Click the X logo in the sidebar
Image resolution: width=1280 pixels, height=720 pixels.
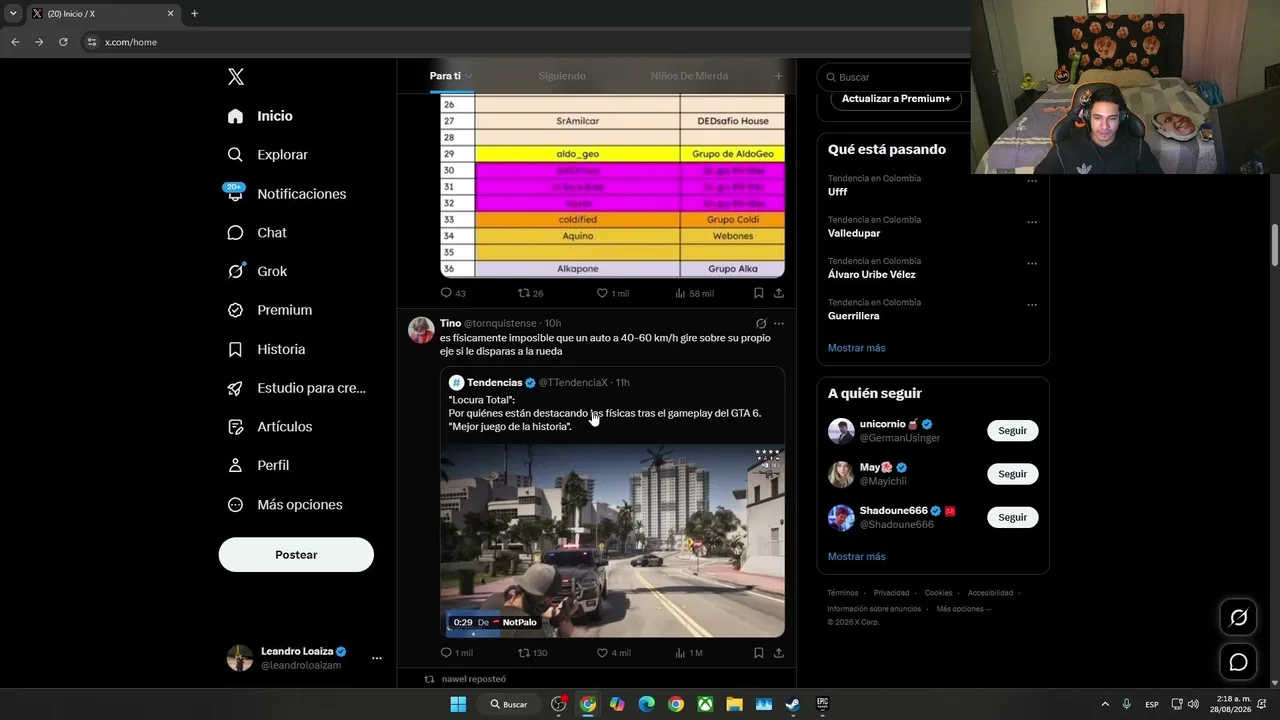pos(235,77)
